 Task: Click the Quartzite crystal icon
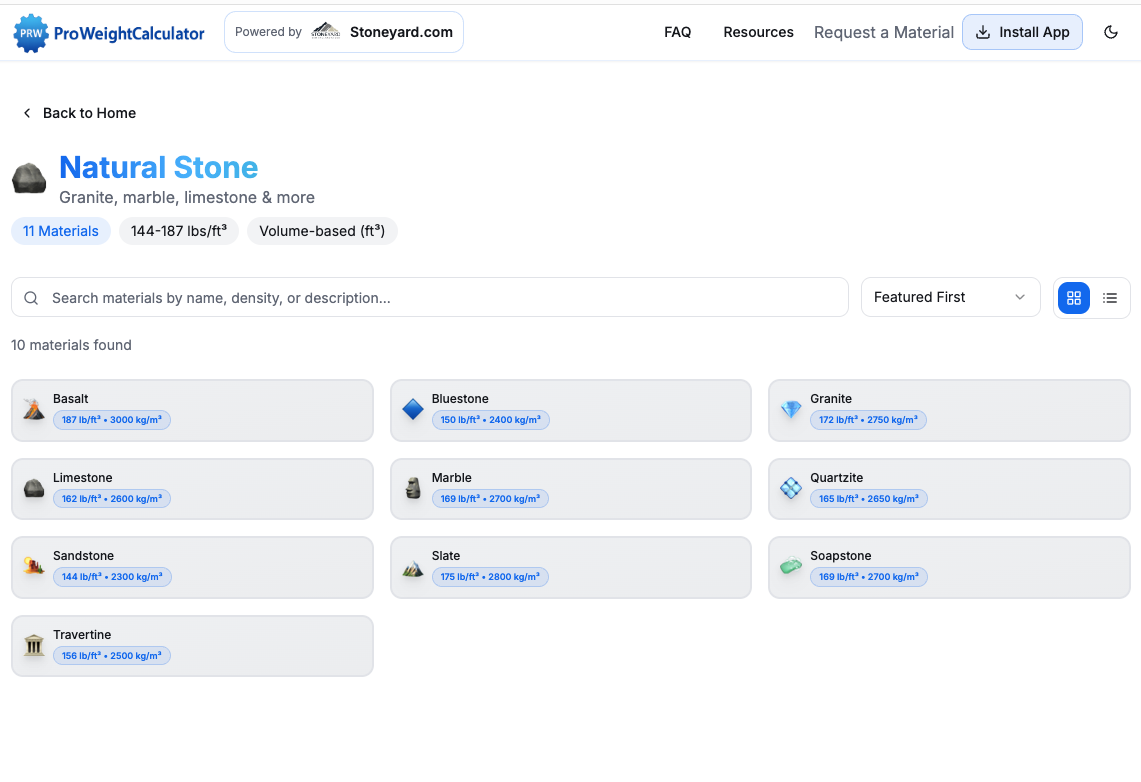coord(791,488)
